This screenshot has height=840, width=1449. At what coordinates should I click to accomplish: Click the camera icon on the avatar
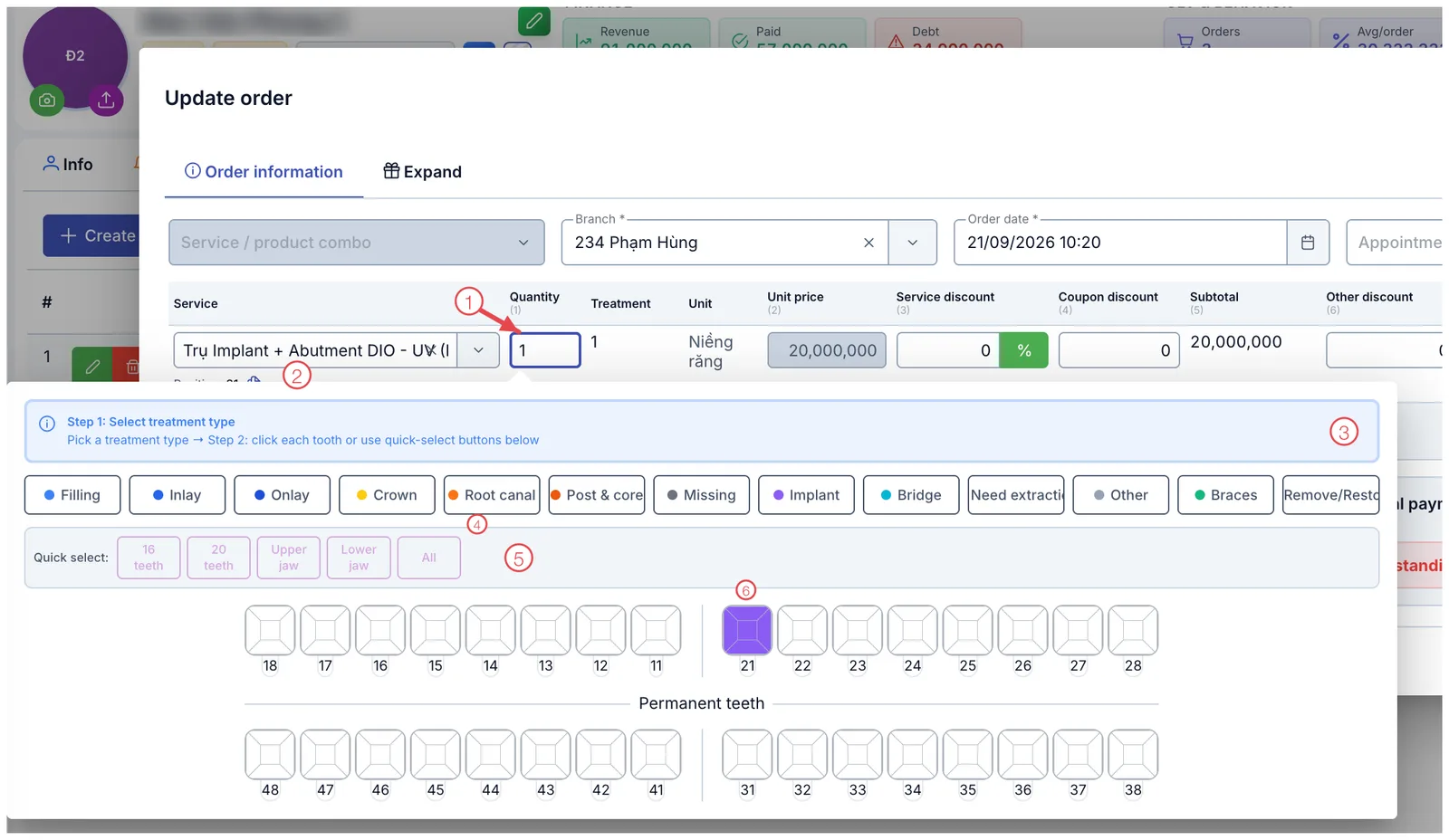coord(47,100)
